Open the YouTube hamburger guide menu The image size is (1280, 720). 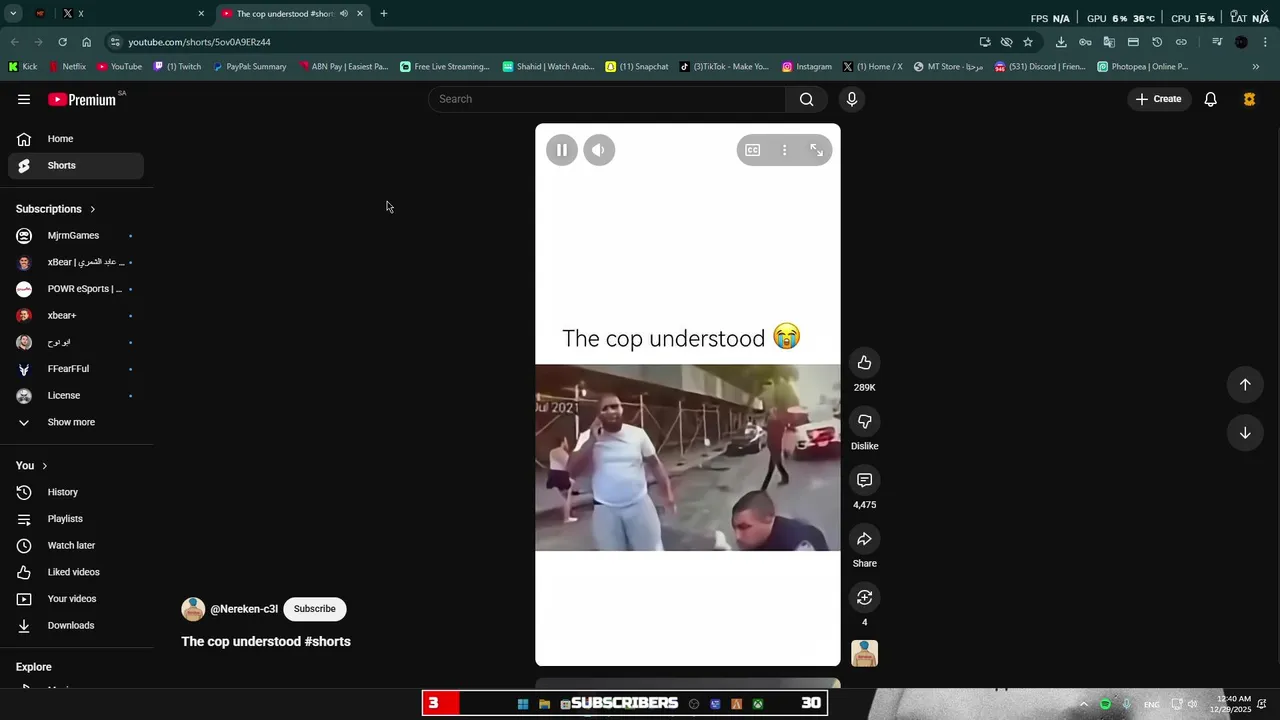[24, 99]
